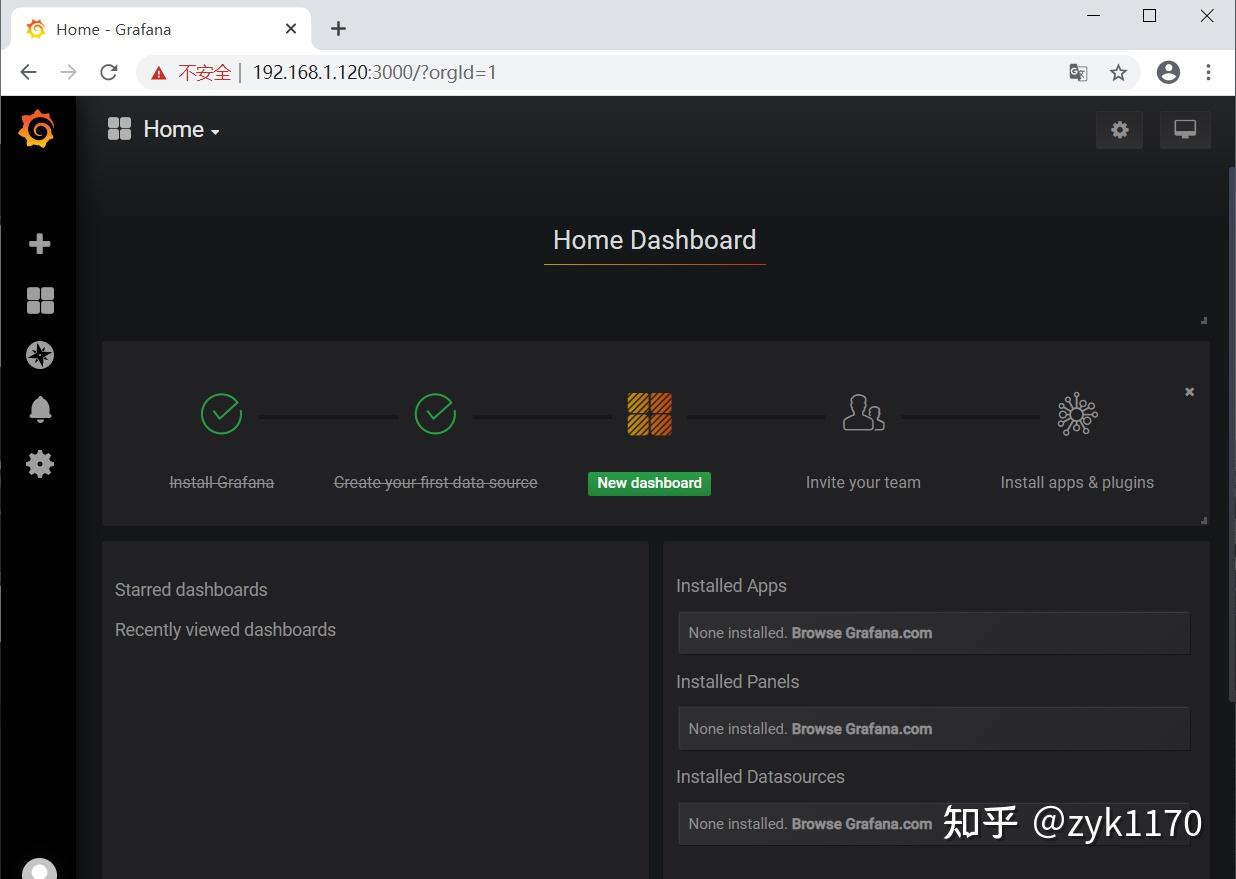The image size is (1236, 879).
Task: Dismiss the getting started panel with X
Action: 1189,392
